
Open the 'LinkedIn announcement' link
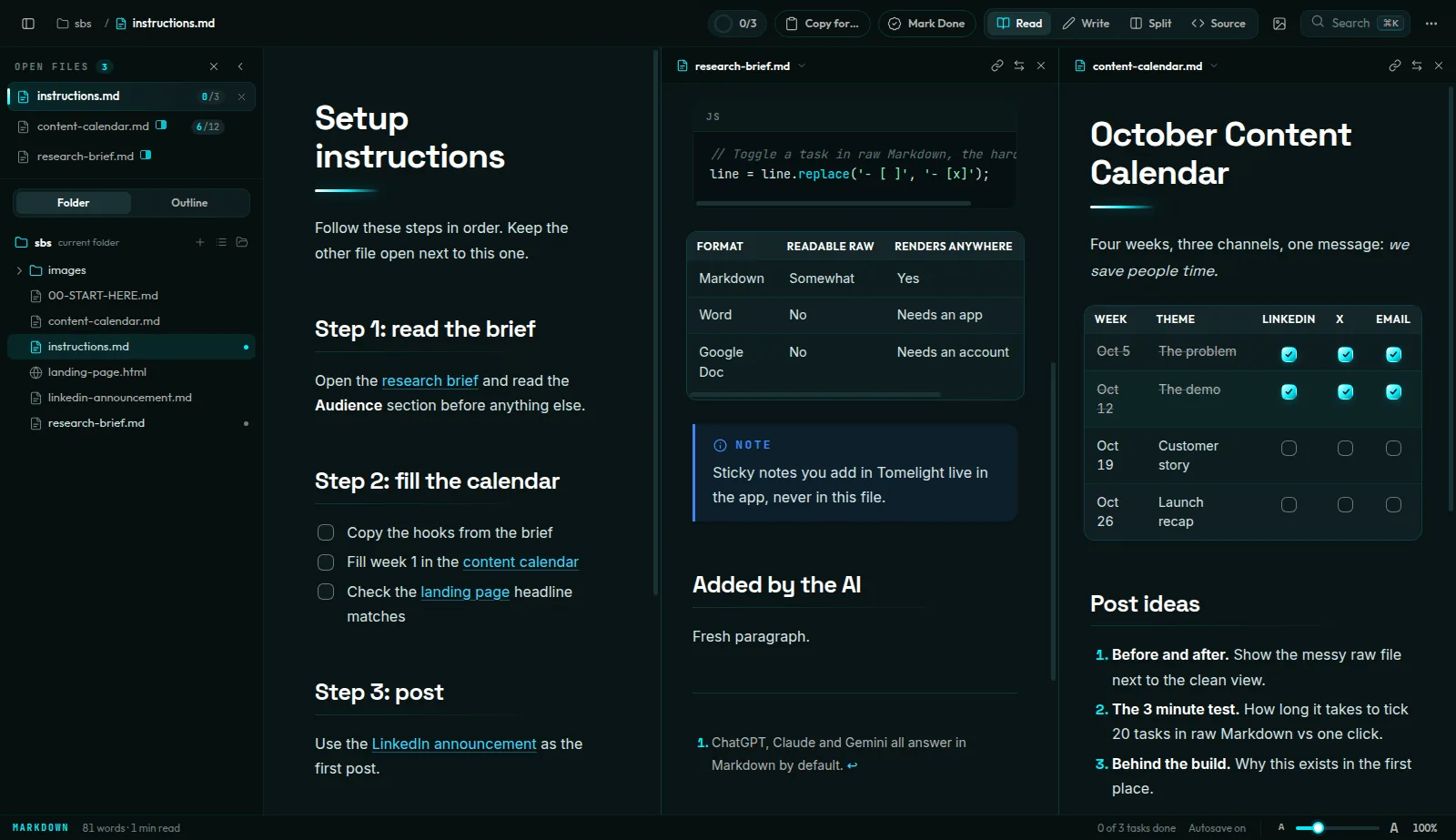pyautogui.click(x=454, y=744)
